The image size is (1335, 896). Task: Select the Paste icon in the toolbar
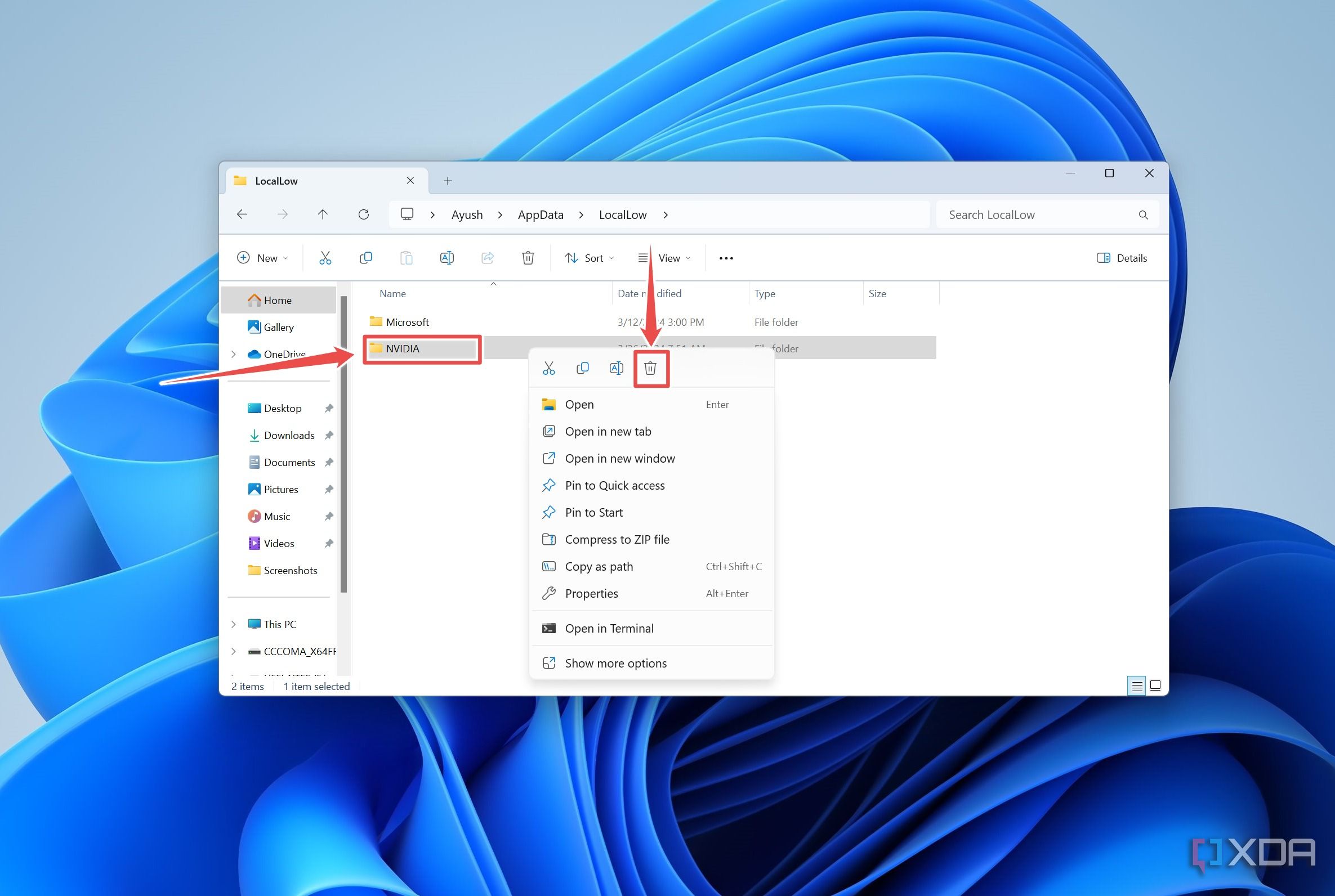pyautogui.click(x=407, y=258)
